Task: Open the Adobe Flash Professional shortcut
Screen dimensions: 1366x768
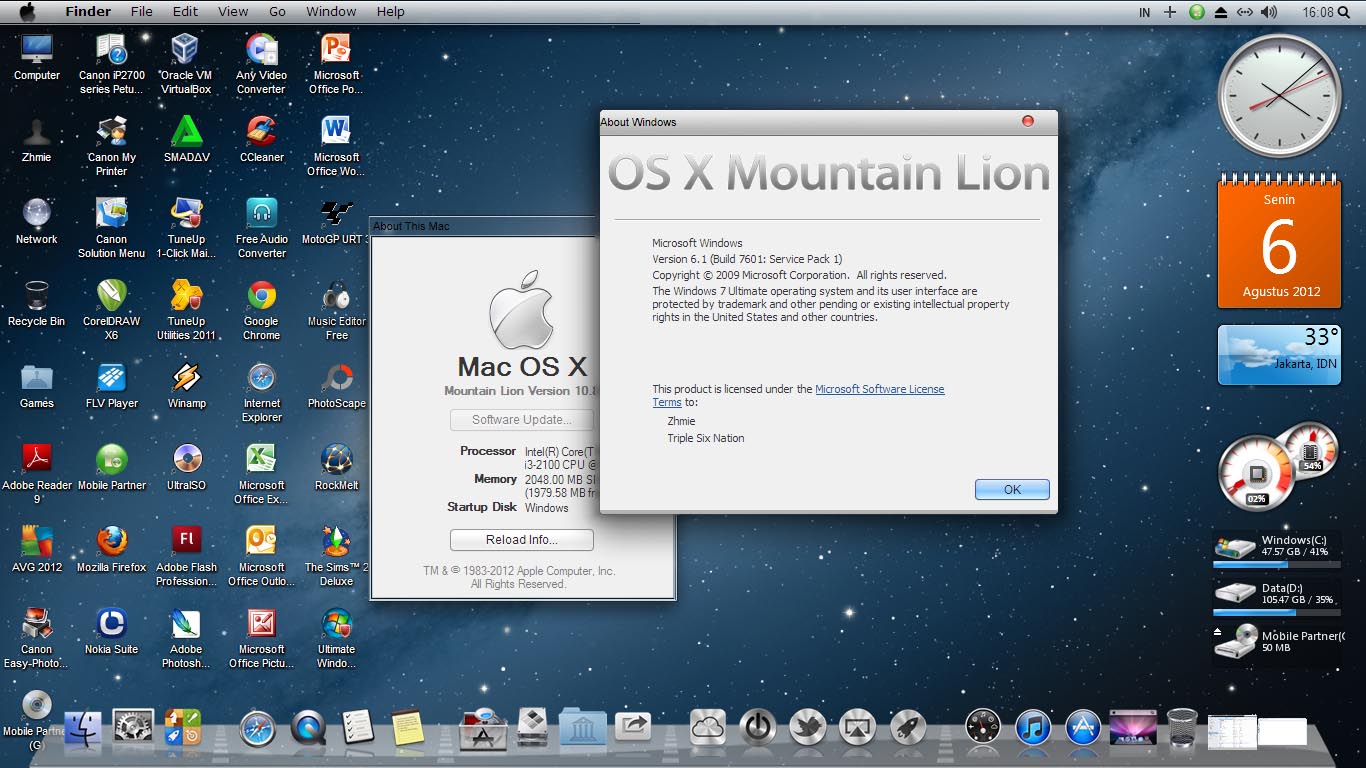Action: (186, 557)
